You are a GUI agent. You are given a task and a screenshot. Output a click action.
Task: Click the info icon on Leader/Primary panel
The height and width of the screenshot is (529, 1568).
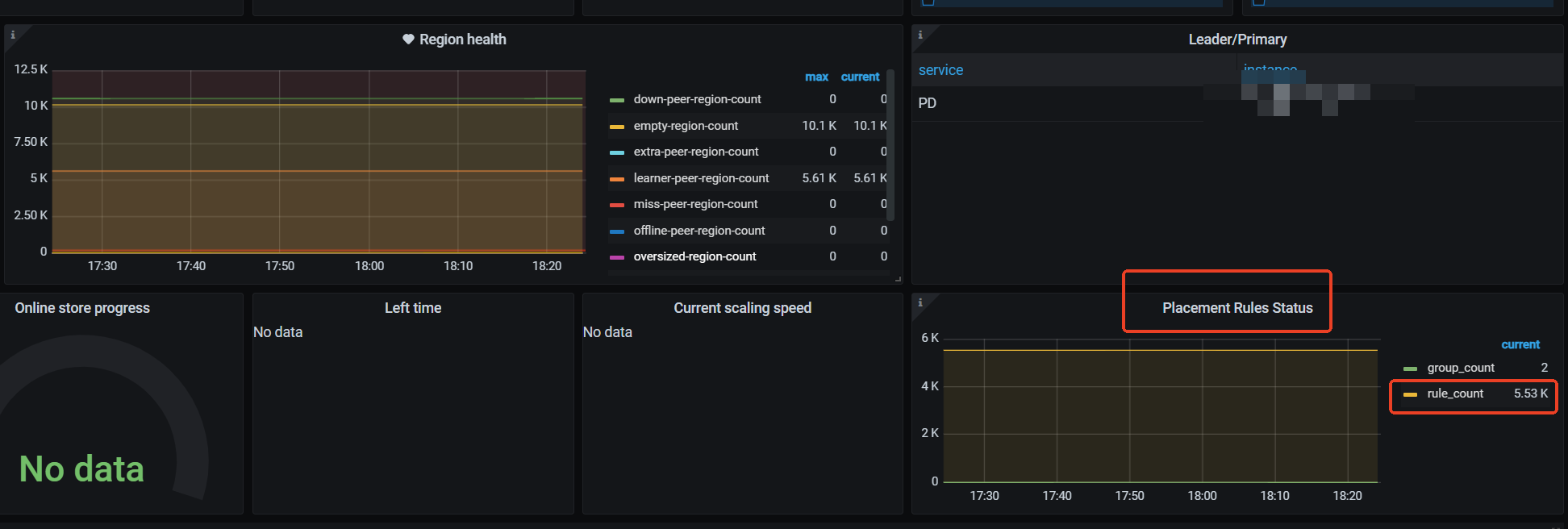click(920, 35)
